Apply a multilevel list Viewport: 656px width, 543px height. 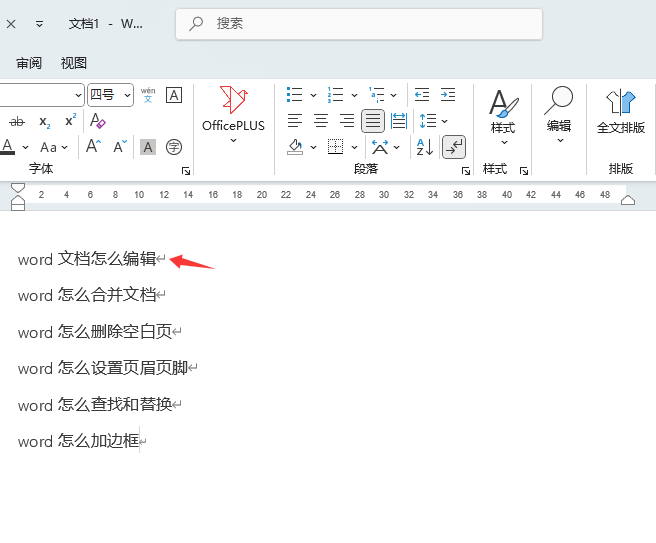click(377, 95)
